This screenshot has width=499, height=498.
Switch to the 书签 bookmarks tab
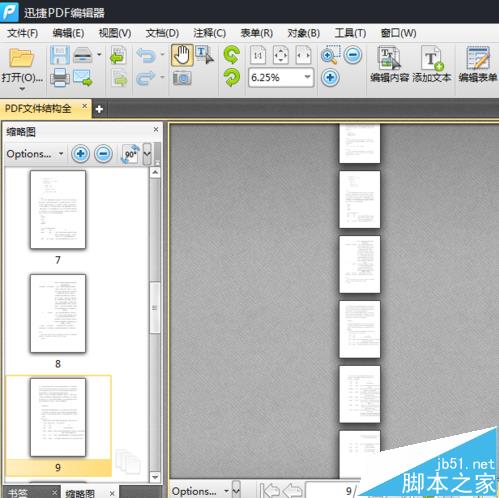click(18, 493)
